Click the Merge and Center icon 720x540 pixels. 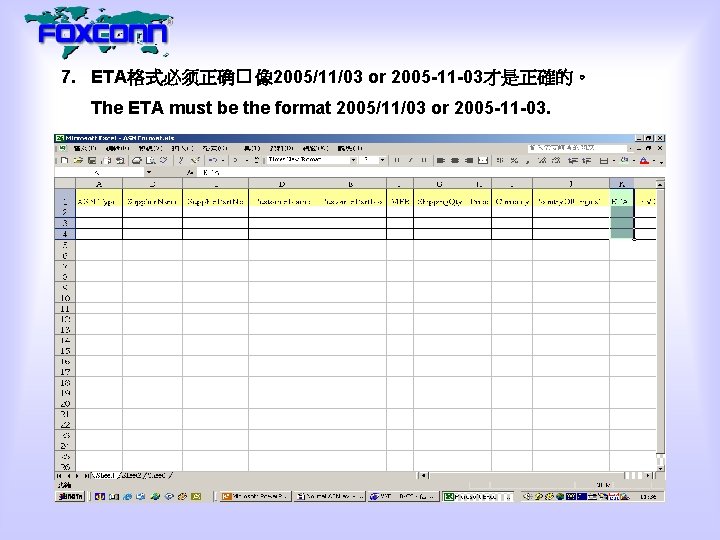point(483,160)
